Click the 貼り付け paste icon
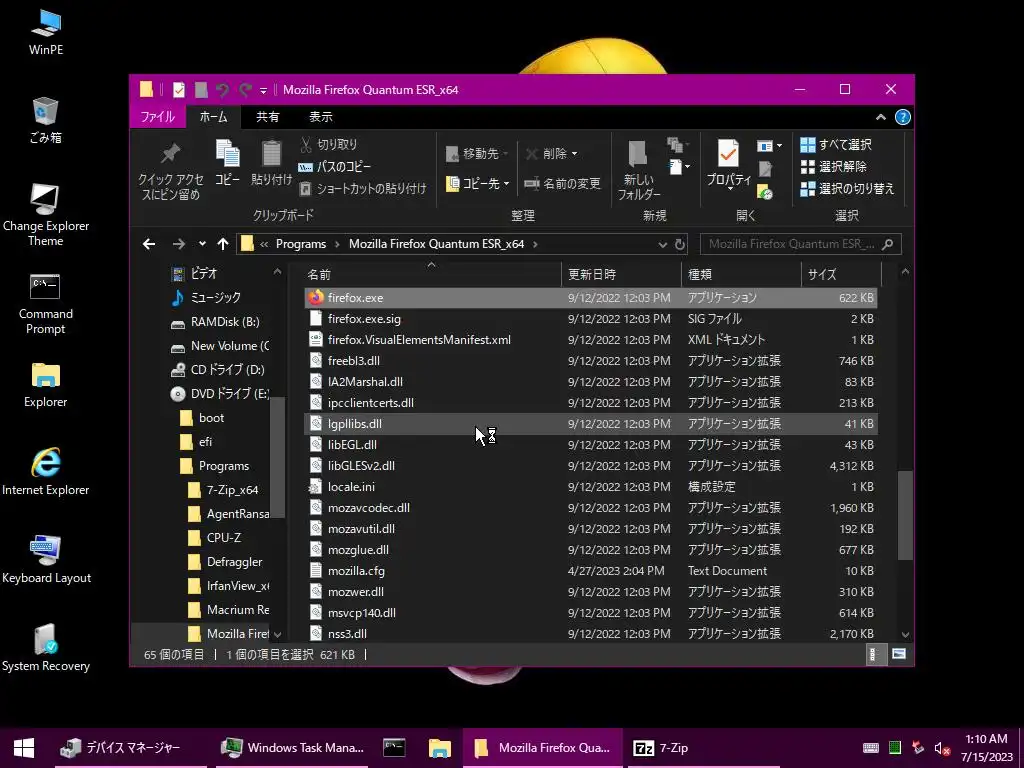The width and height of the screenshot is (1024, 768). click(x=271, y=154)
